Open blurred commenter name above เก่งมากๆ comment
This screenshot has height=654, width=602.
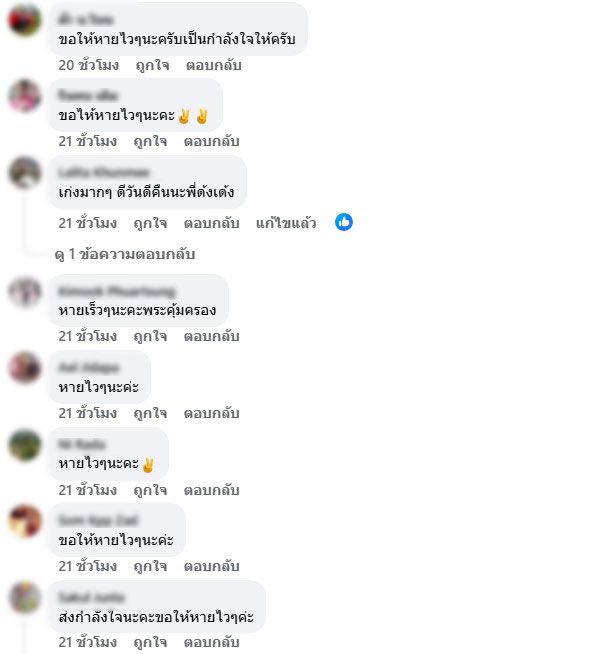click(x=104, y=172)
